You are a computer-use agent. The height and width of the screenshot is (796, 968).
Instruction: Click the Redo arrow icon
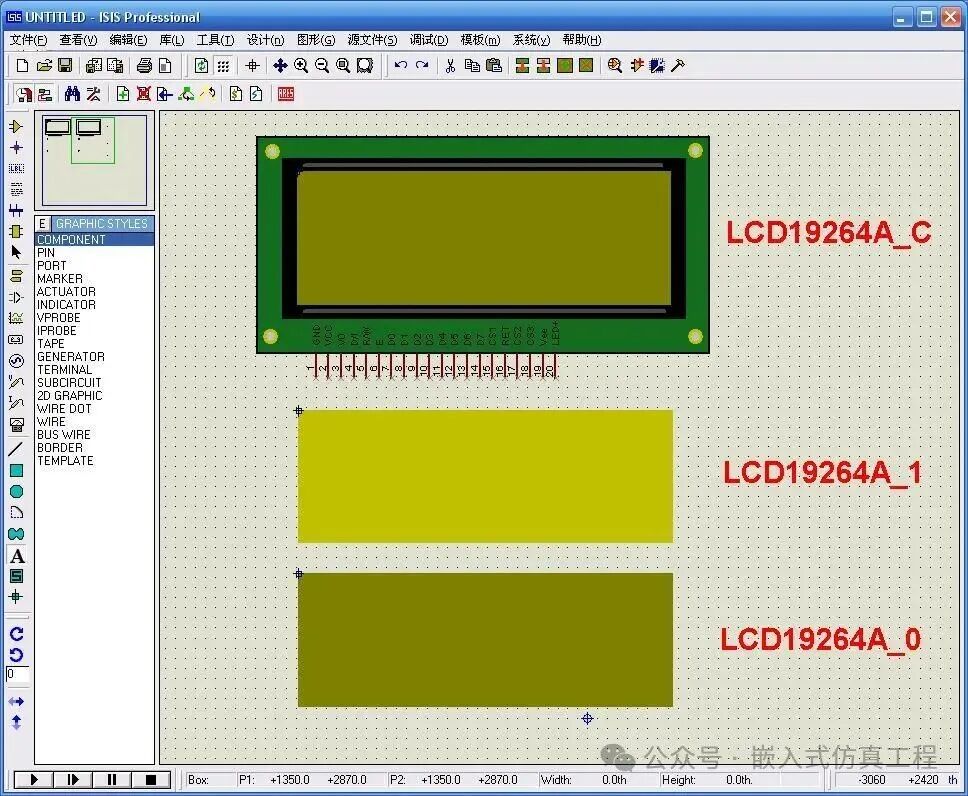click(422, 65)
